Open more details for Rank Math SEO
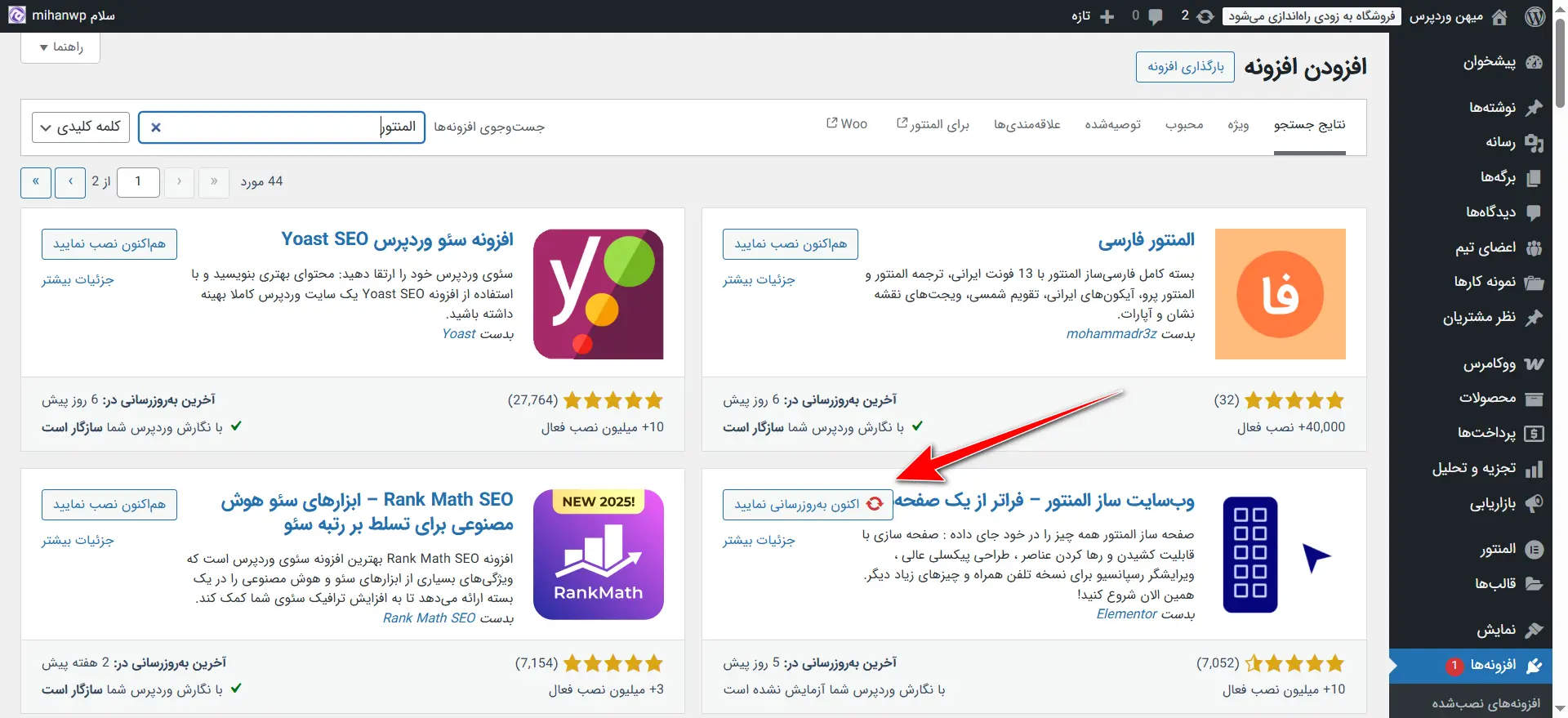The width and height of the screenshot is (1568, 718). point(78,541)
